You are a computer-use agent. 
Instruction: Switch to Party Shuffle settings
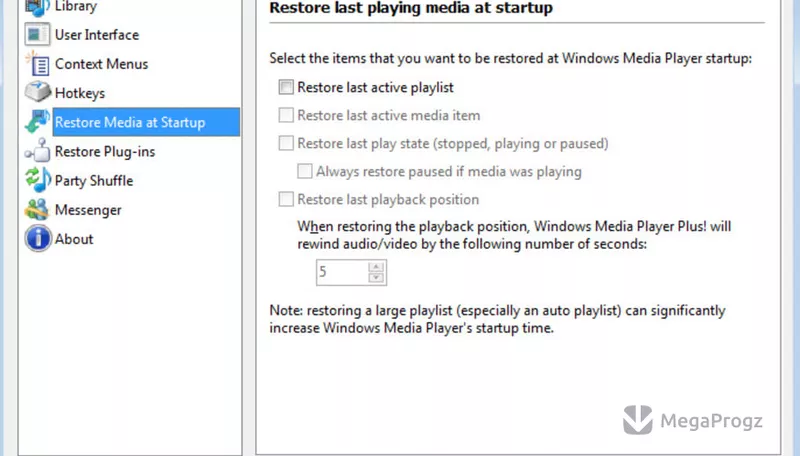[94, 181]
